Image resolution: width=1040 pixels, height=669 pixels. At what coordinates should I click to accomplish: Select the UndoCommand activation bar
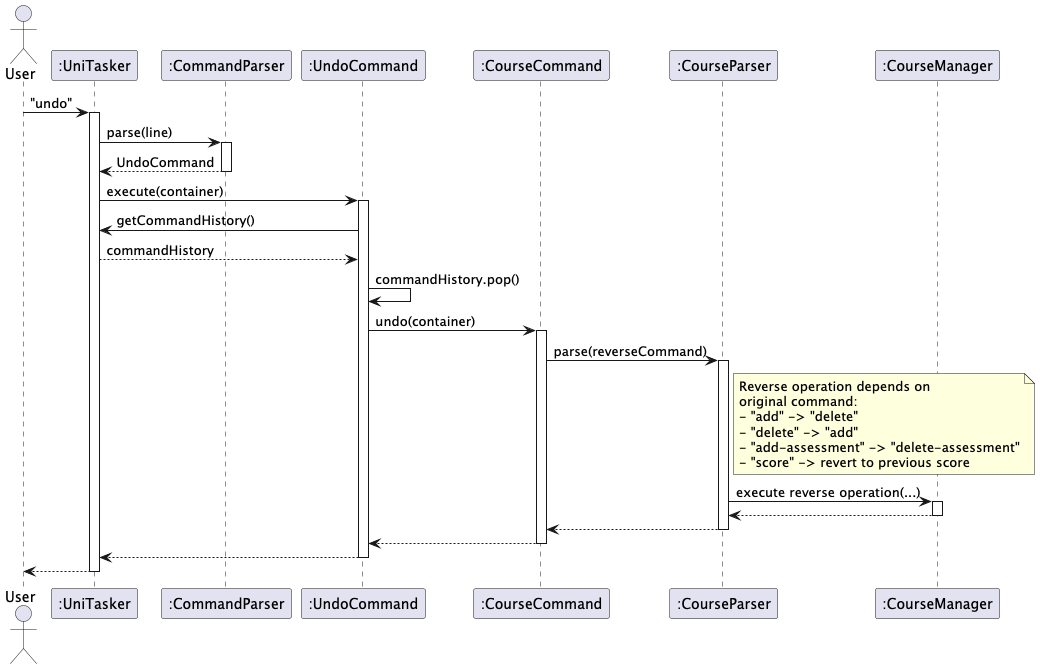coord(363,375)
